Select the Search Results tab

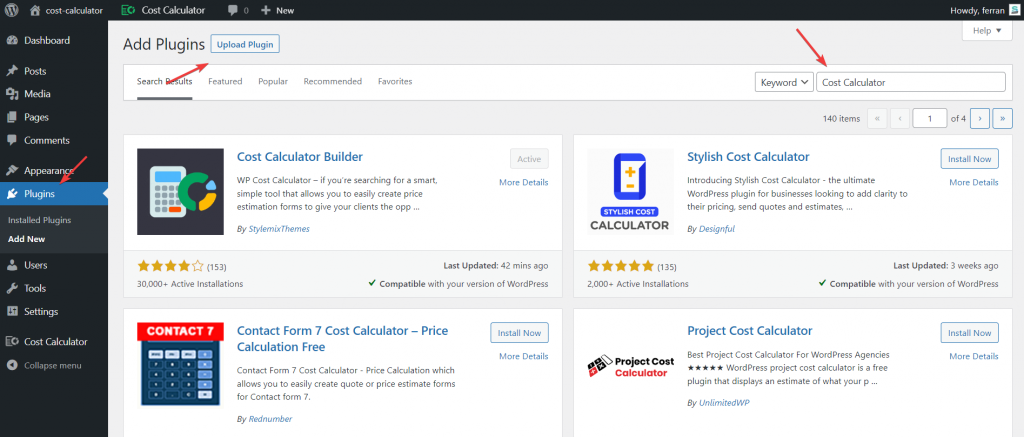click(165, 82)
